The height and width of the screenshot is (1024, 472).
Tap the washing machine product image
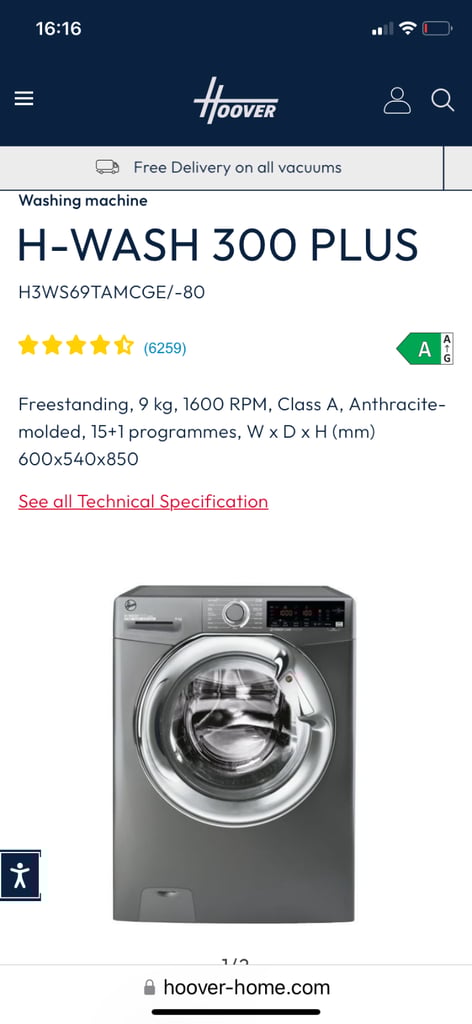(234, 754)
